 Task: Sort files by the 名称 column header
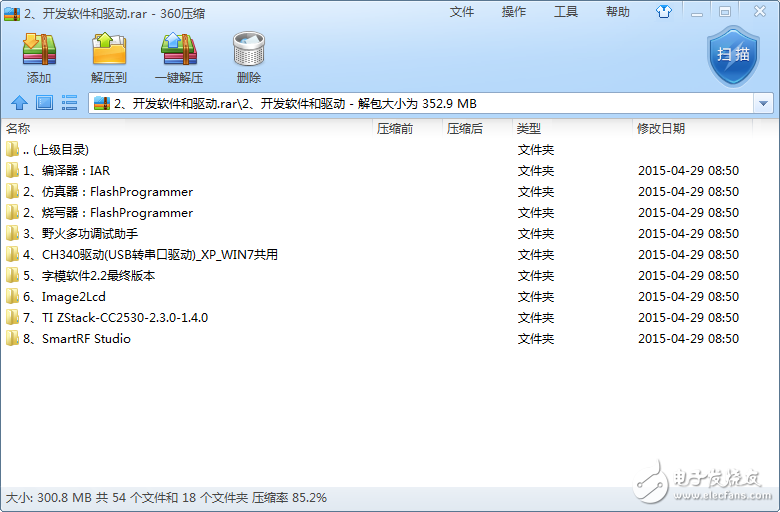[18, 129]
